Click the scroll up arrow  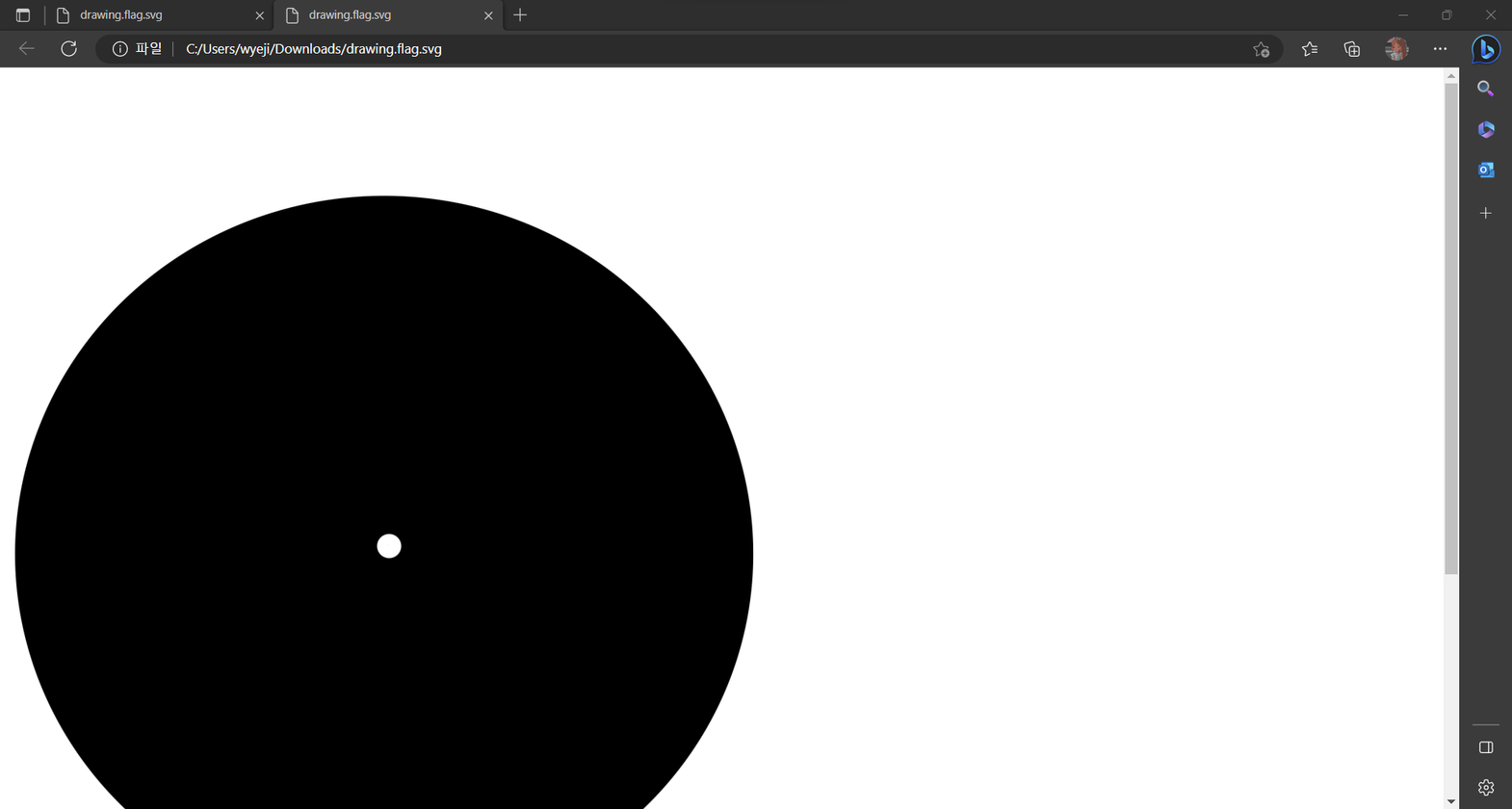click(x=1451, y=76)
